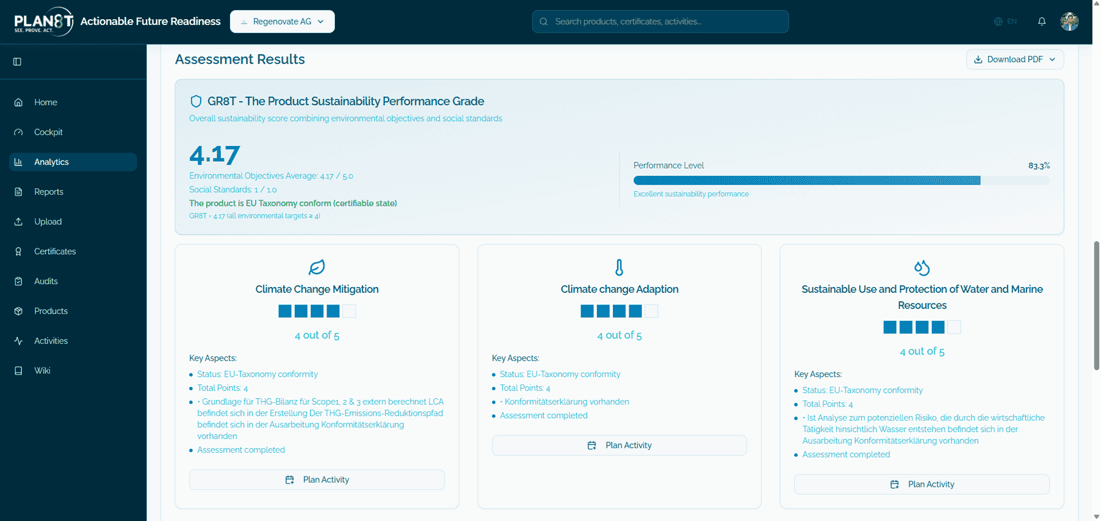Image resolution: width=1101 pixels, height=521 pixels.
Task: Open Cockpit in the sidebar
Action: click(48, 132)
